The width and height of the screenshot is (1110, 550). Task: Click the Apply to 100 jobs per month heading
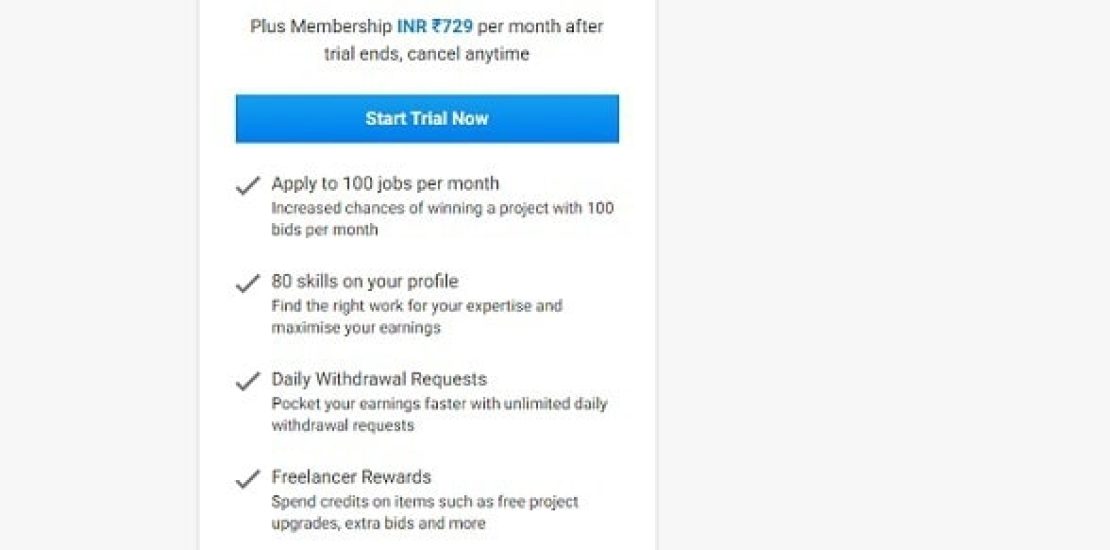pyautogui.click(x=385, y=184)
